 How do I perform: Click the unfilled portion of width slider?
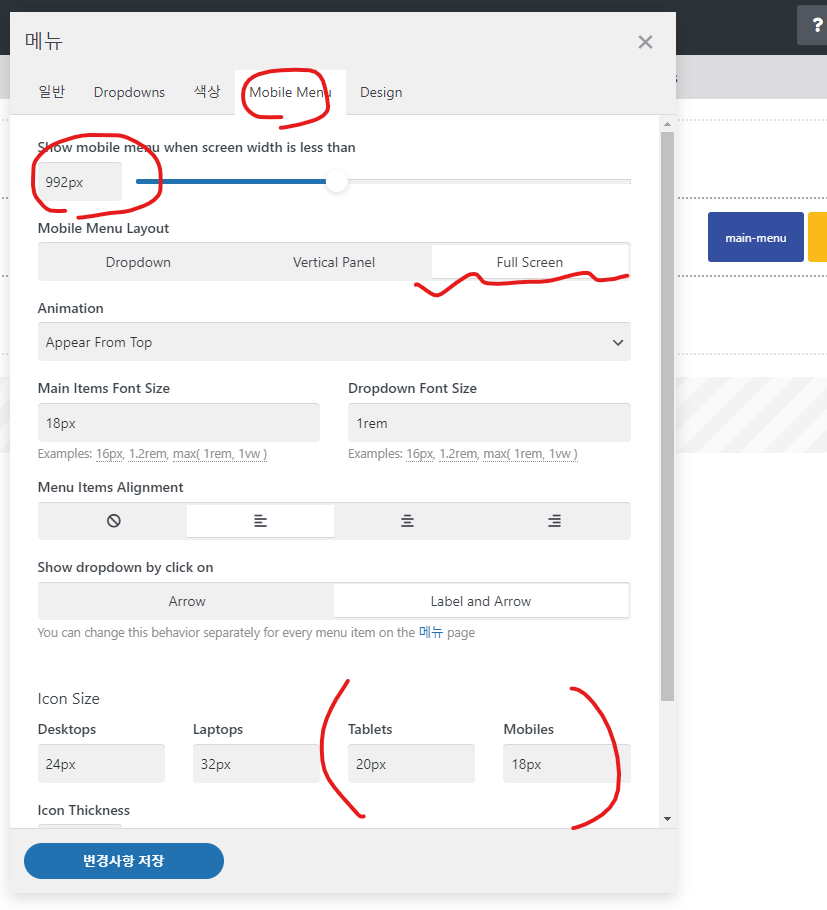(x=489, y=182)
